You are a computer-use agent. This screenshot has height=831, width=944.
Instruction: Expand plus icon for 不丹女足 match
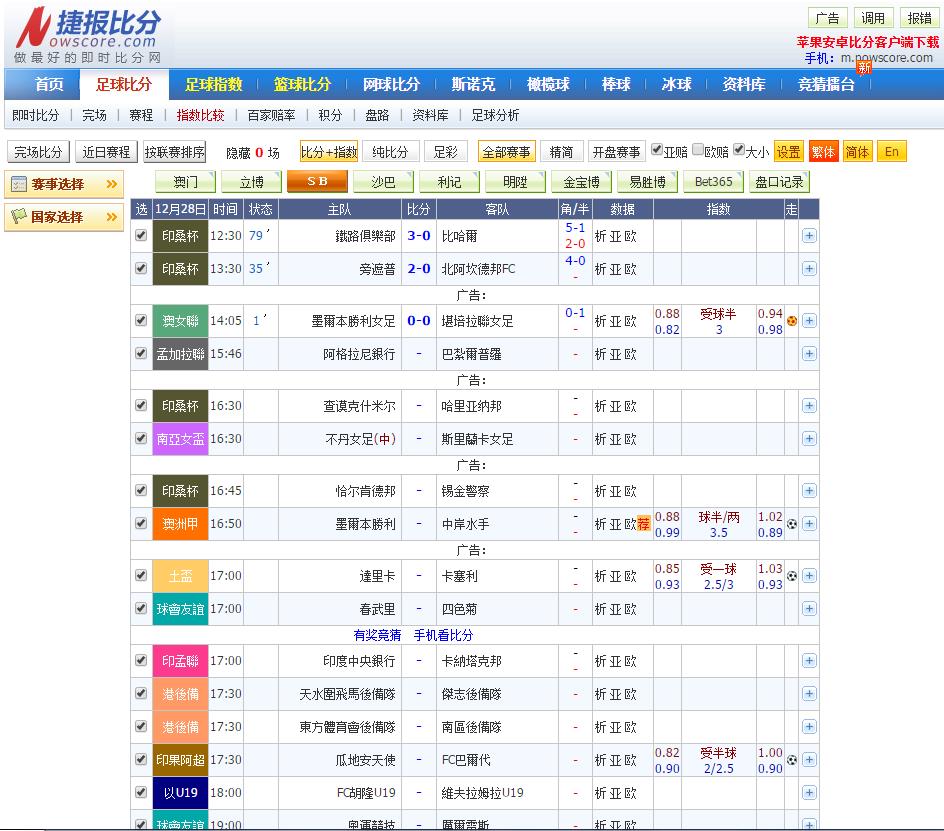click(809, 438)
